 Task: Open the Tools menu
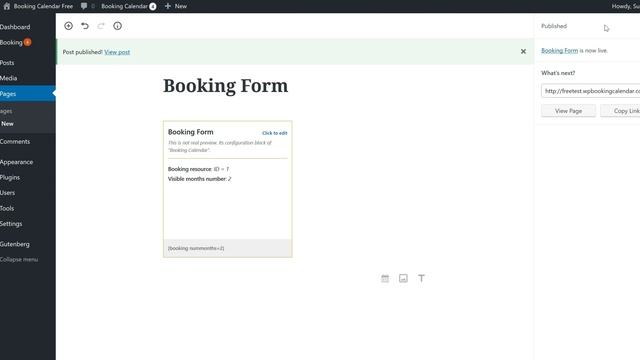coord(7,208)
